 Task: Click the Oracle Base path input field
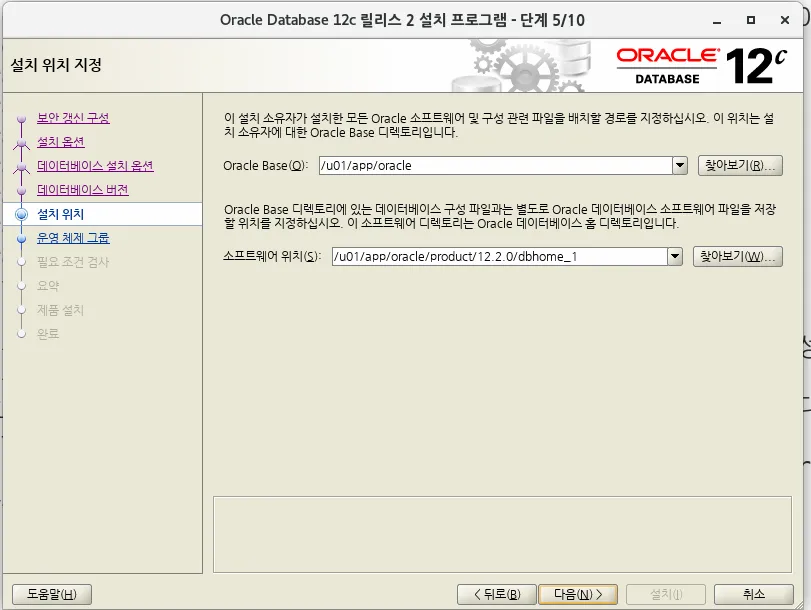495,166
